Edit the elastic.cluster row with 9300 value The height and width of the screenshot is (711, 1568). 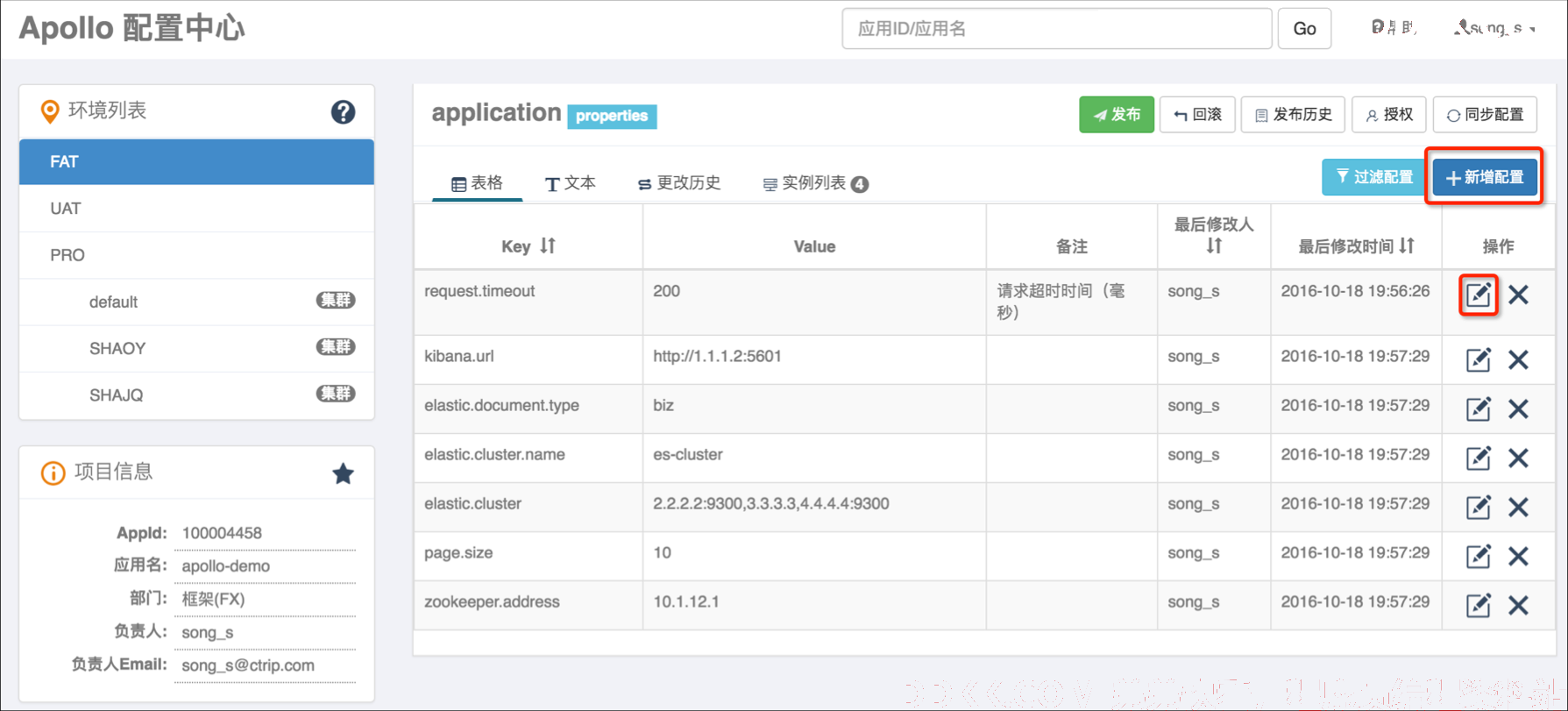(1478, 507)
